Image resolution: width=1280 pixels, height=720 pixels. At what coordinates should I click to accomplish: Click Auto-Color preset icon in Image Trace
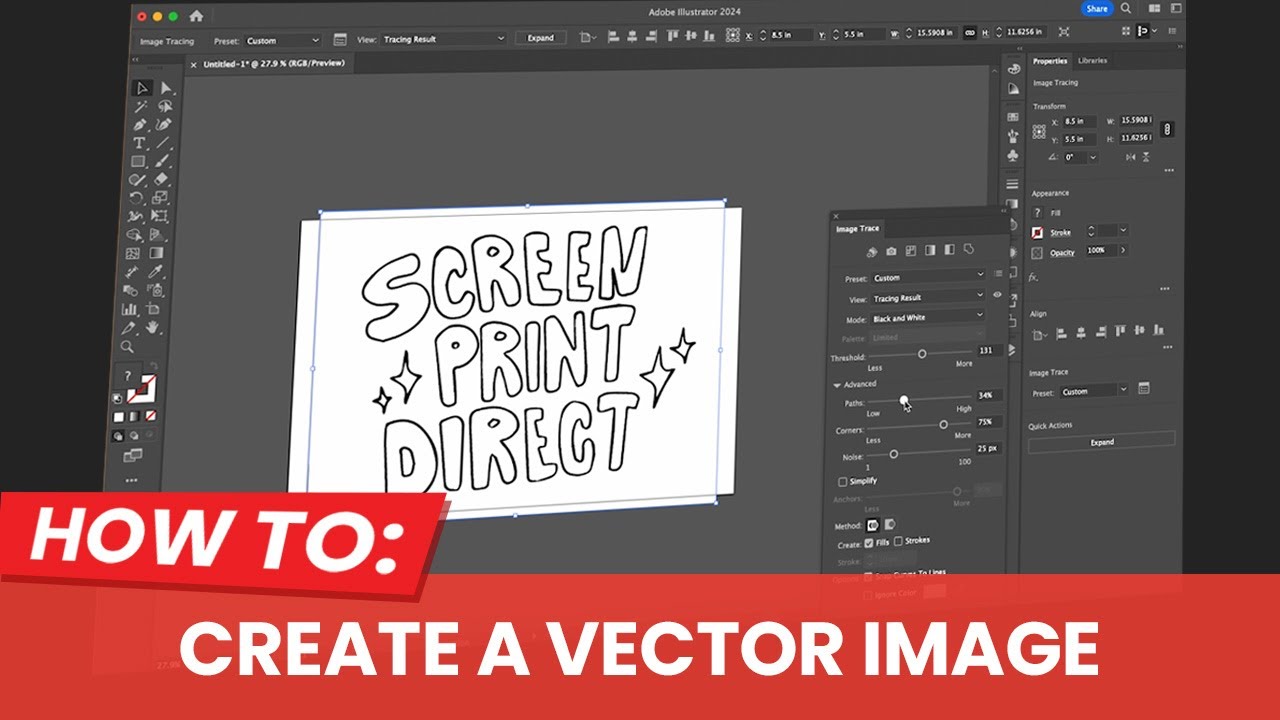pos(872,251)
